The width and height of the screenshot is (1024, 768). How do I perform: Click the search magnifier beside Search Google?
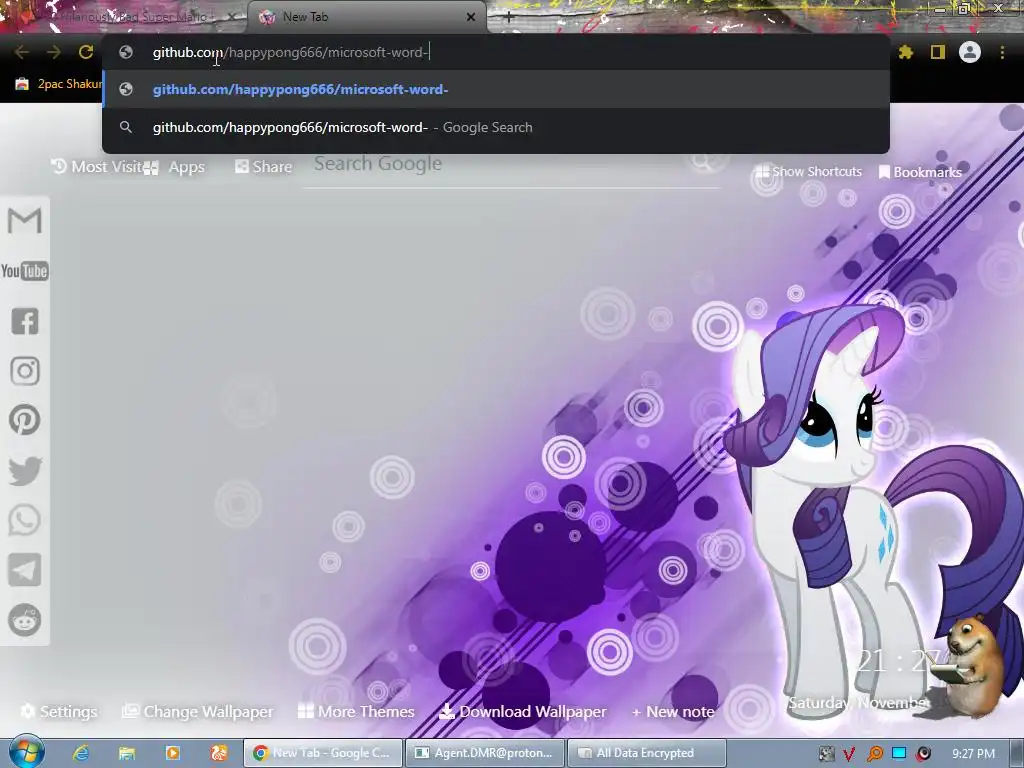(702, 160)
